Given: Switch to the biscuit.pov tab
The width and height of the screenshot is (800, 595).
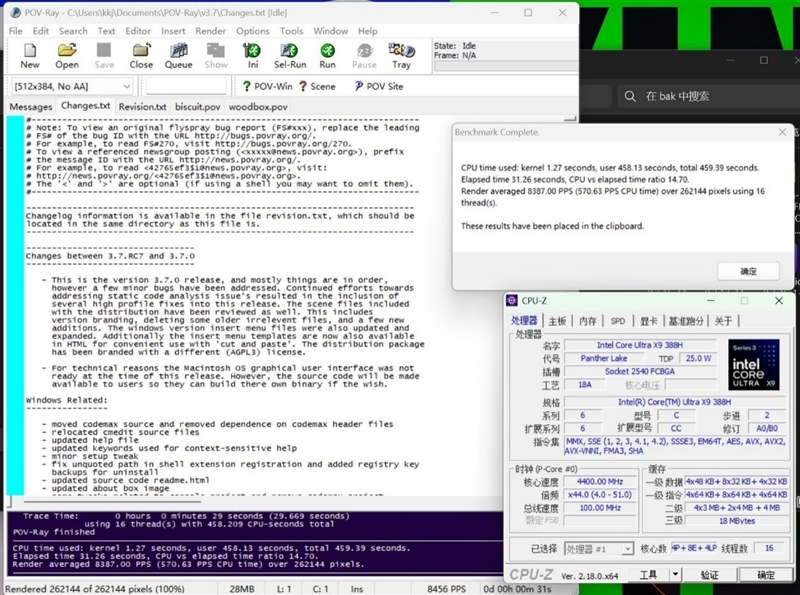Looking at the screenshot, I should tap(196, 107).
